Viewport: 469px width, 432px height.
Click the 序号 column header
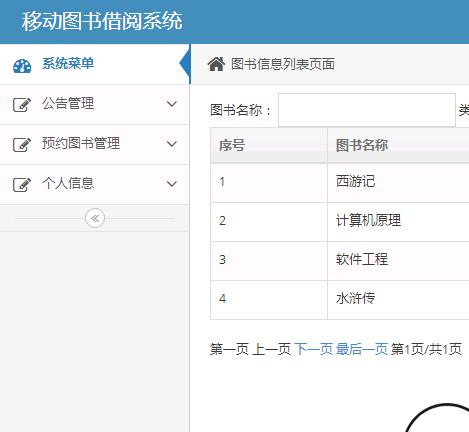pos(269,145)
